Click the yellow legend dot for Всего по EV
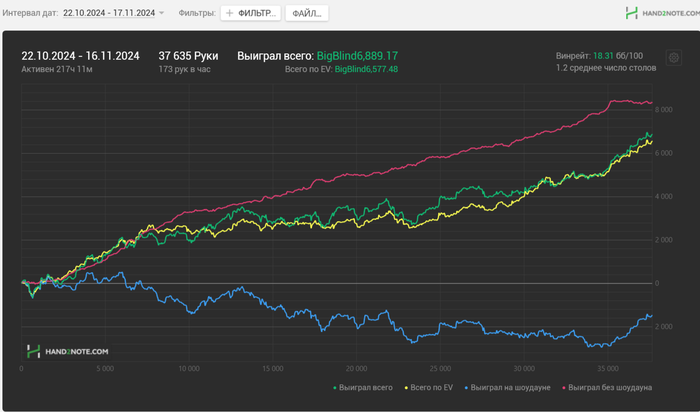This screenshot has height=412, width=700. 406,388
